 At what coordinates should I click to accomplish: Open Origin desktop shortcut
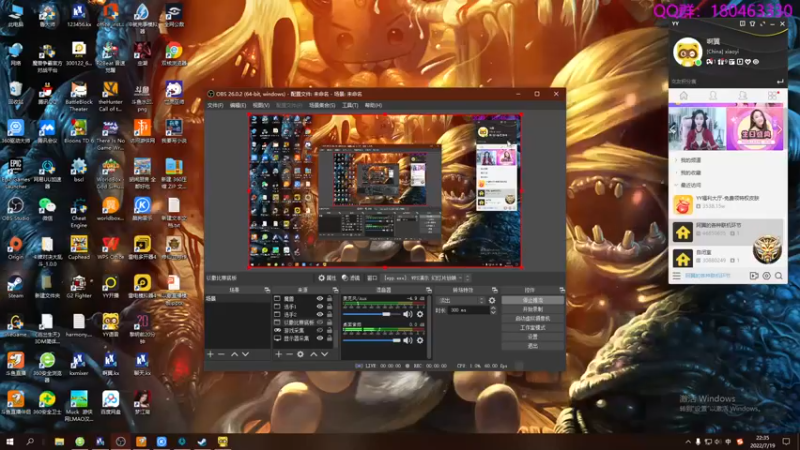coord(15,248)
